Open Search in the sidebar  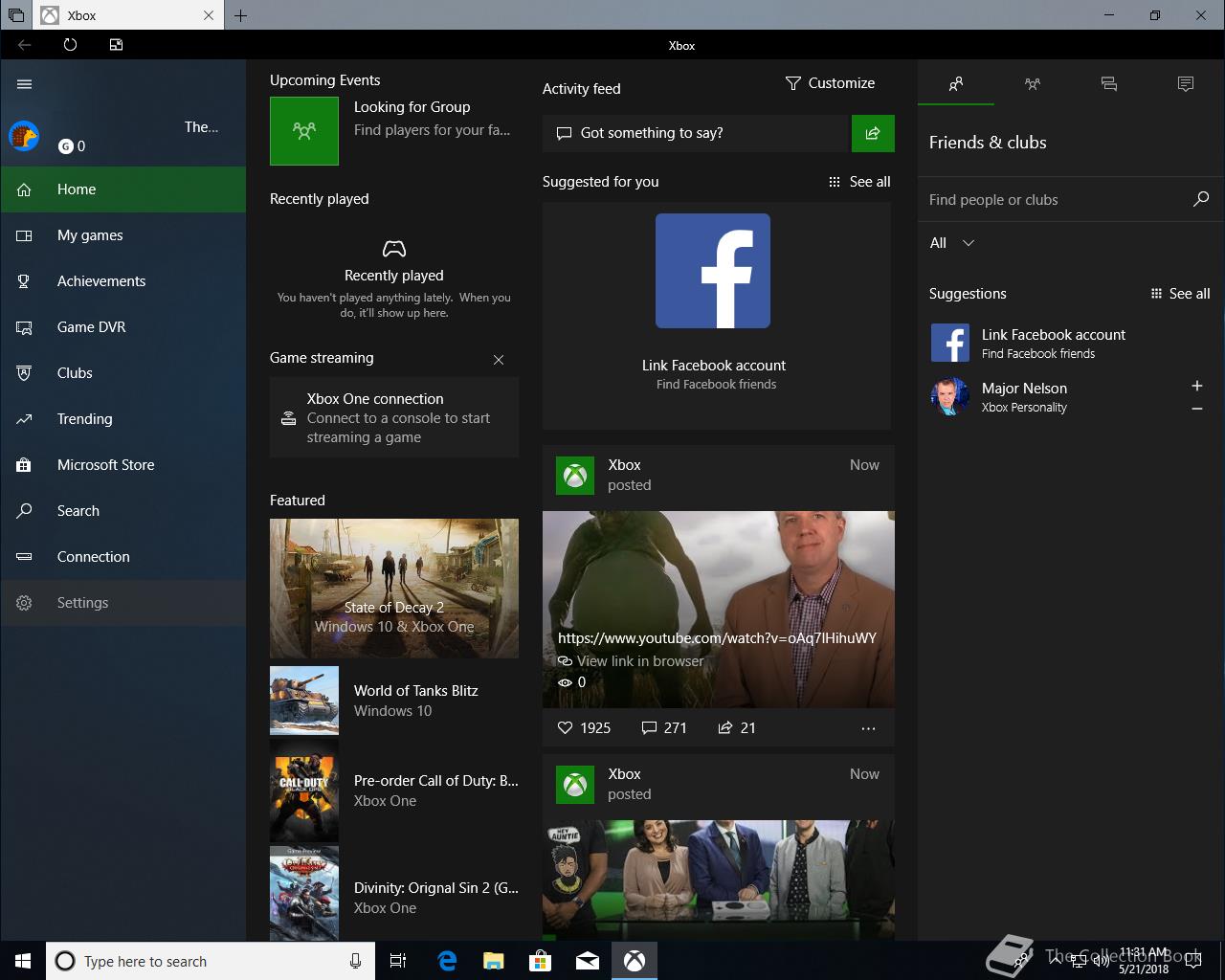coord(123,511)
